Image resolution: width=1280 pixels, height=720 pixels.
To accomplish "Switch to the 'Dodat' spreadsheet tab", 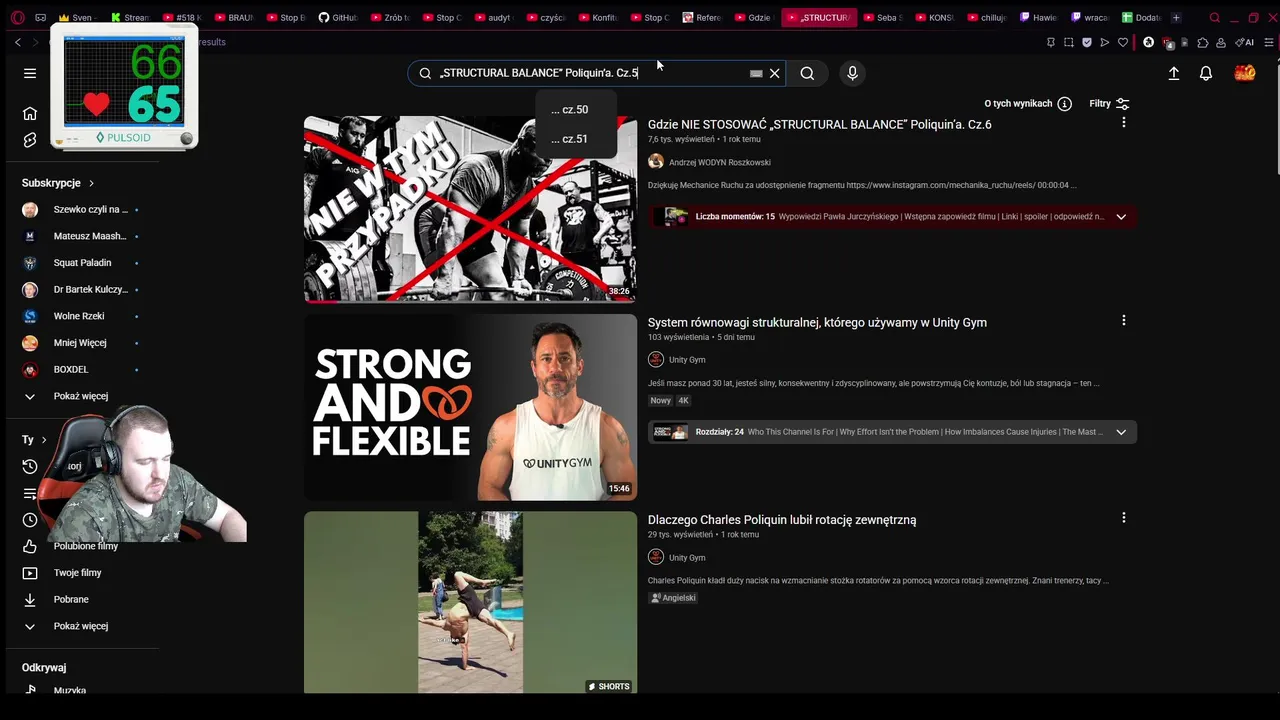I will 1142,17.
